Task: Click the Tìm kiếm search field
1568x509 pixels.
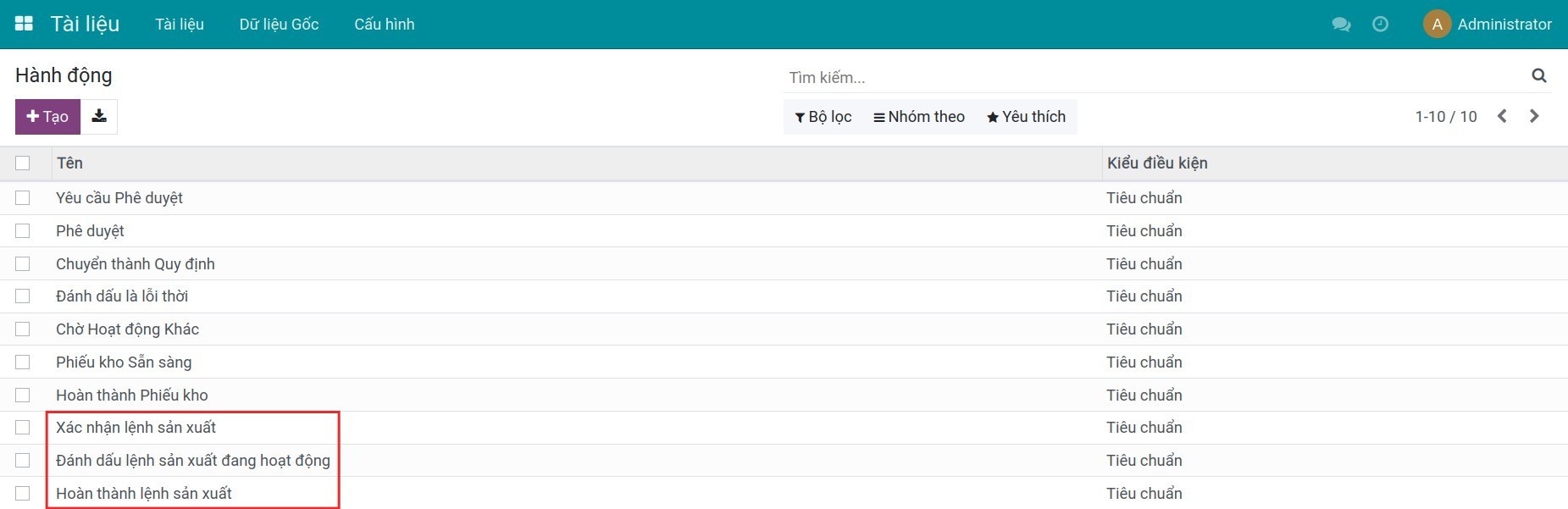Action: click(x=1152, y=78)
